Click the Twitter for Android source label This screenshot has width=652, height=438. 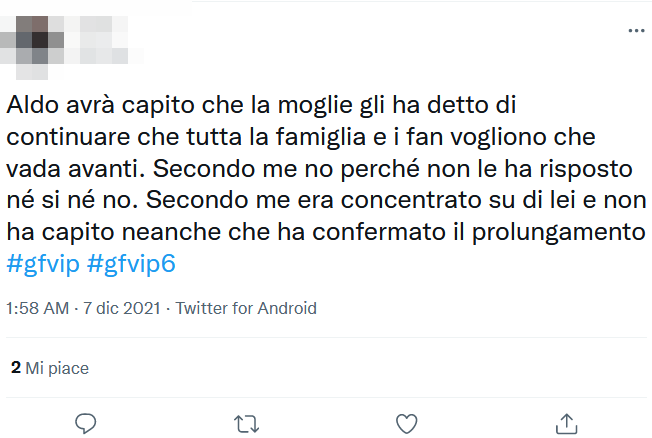246,308
